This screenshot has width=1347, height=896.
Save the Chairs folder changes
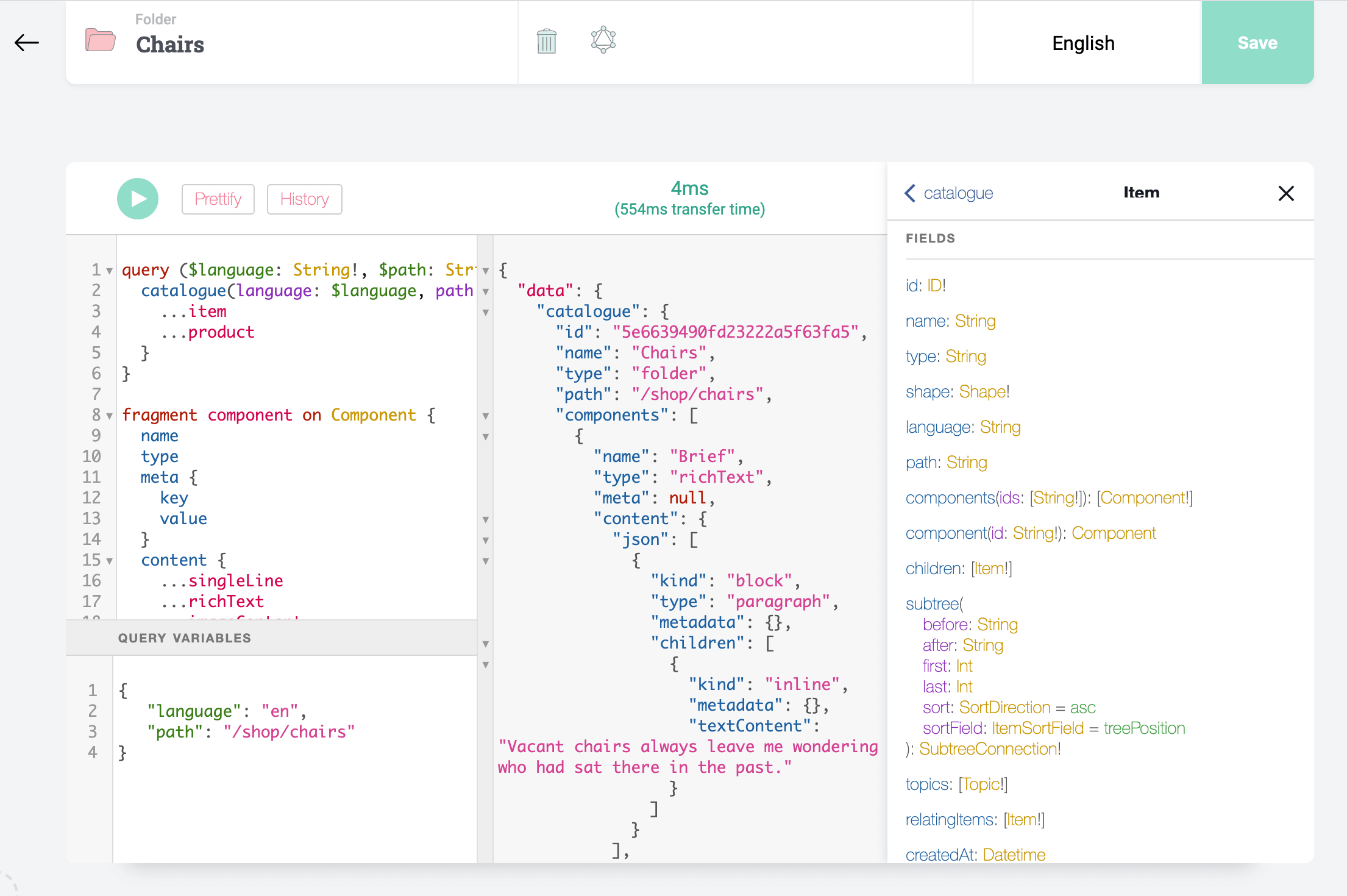coord(1257,43)
